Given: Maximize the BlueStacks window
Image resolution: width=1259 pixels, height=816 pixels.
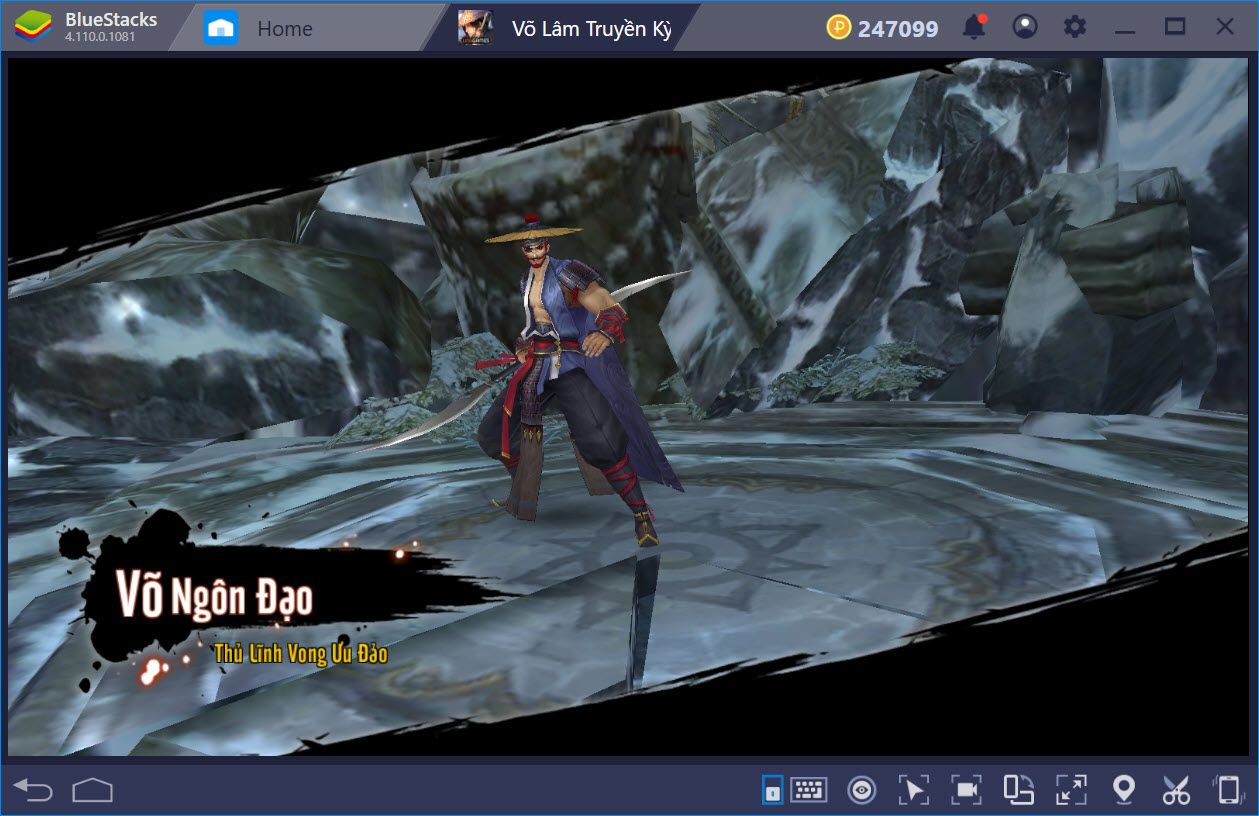Looking at the screenshot, I should point(1176,27).
